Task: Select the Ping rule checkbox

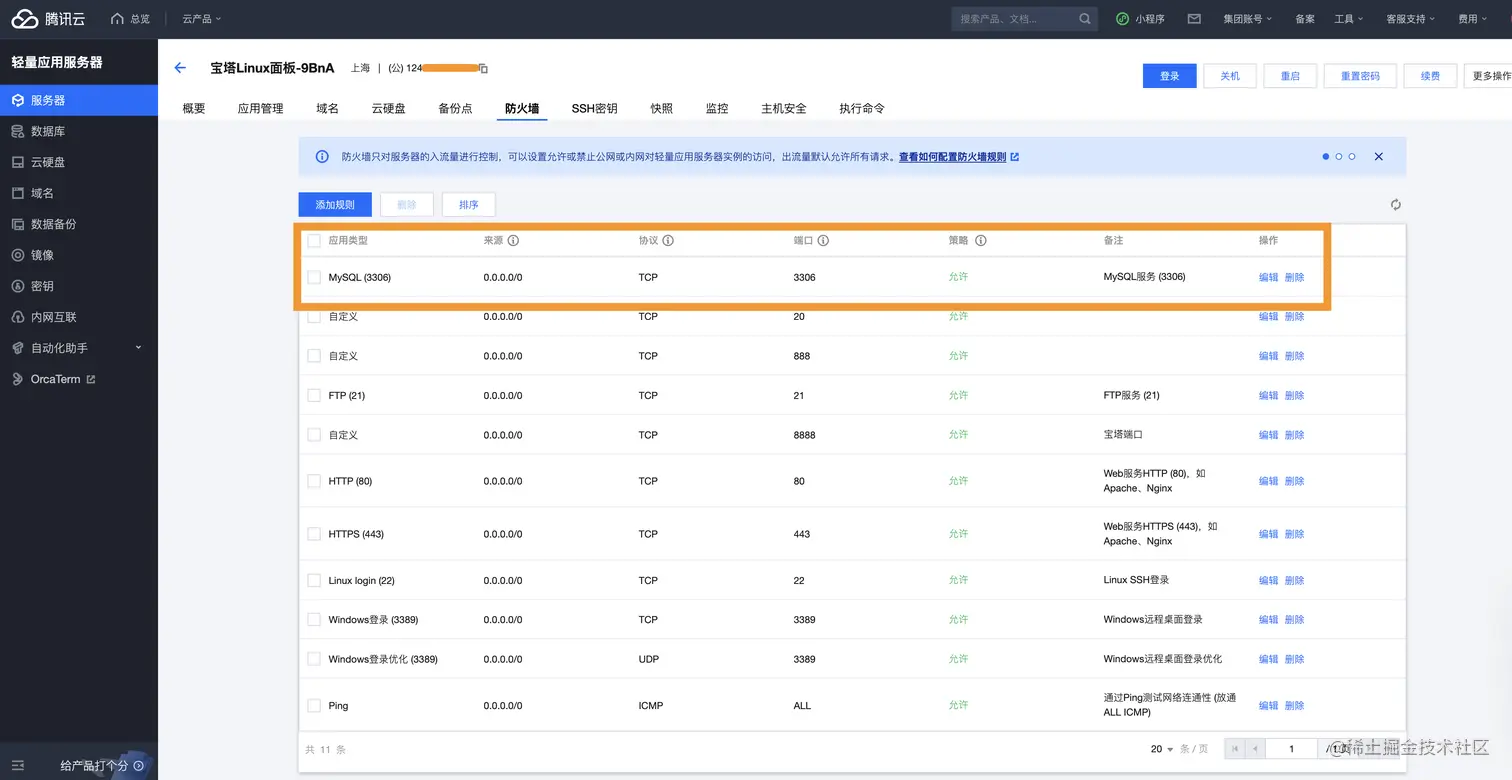Action: (x=314, y=706)
